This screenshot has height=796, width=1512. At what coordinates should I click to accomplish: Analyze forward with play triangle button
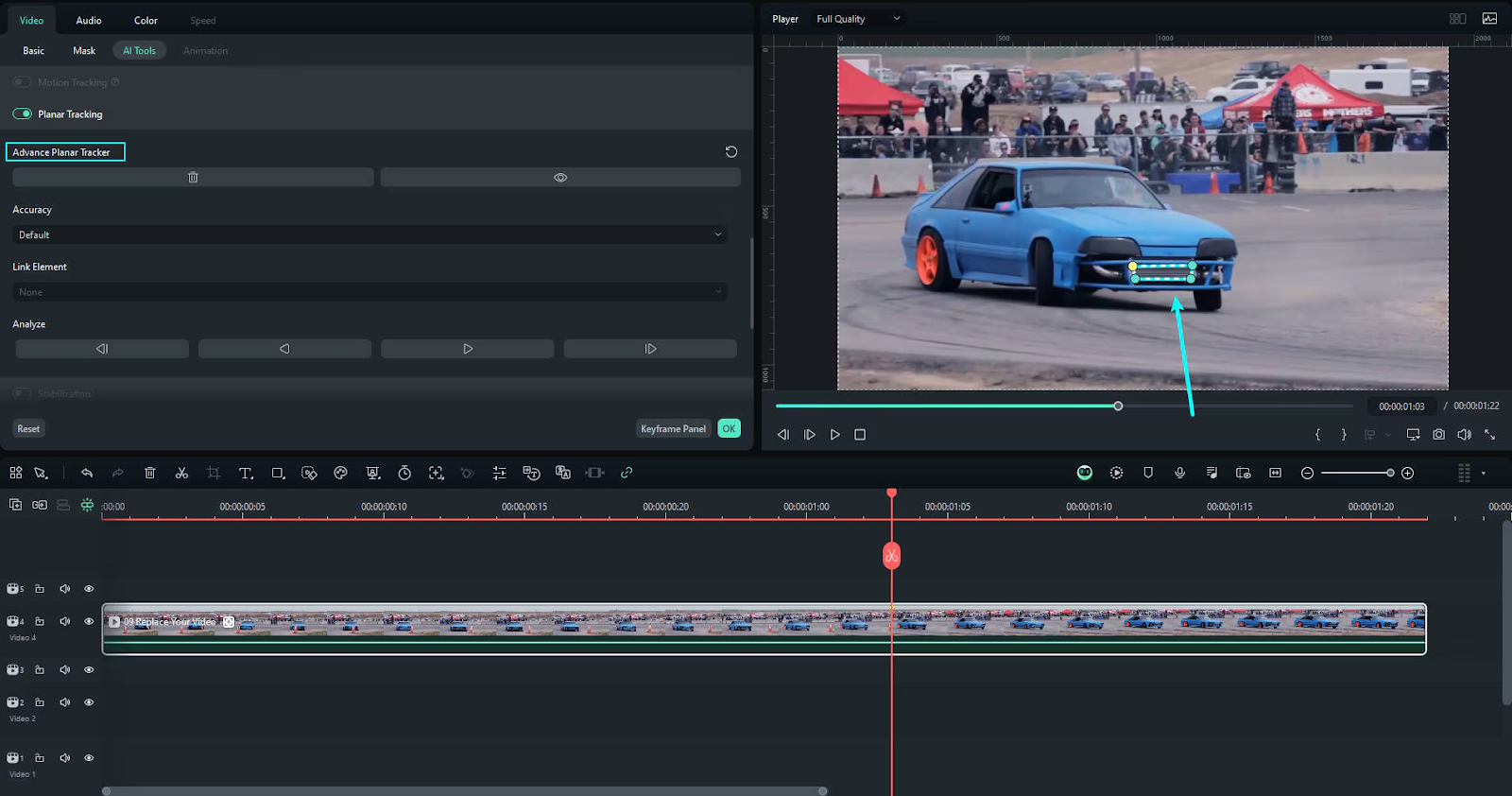467,349
